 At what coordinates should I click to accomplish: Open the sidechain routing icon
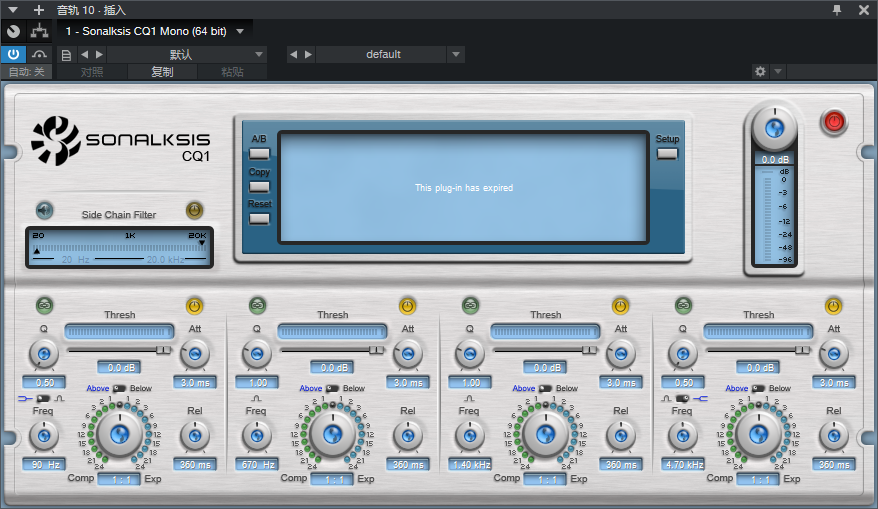pyautogui.click(x=39, y=31)
